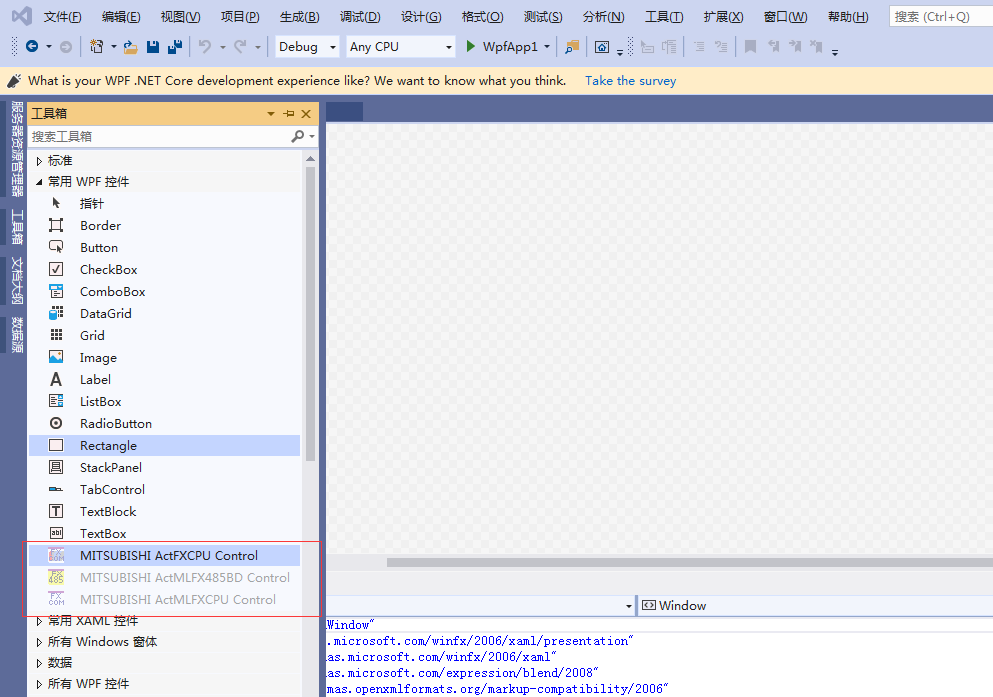Screen dimensions: 993x697
Task: Open the Debug configuration dropdown
Action: tap(308, 47)
